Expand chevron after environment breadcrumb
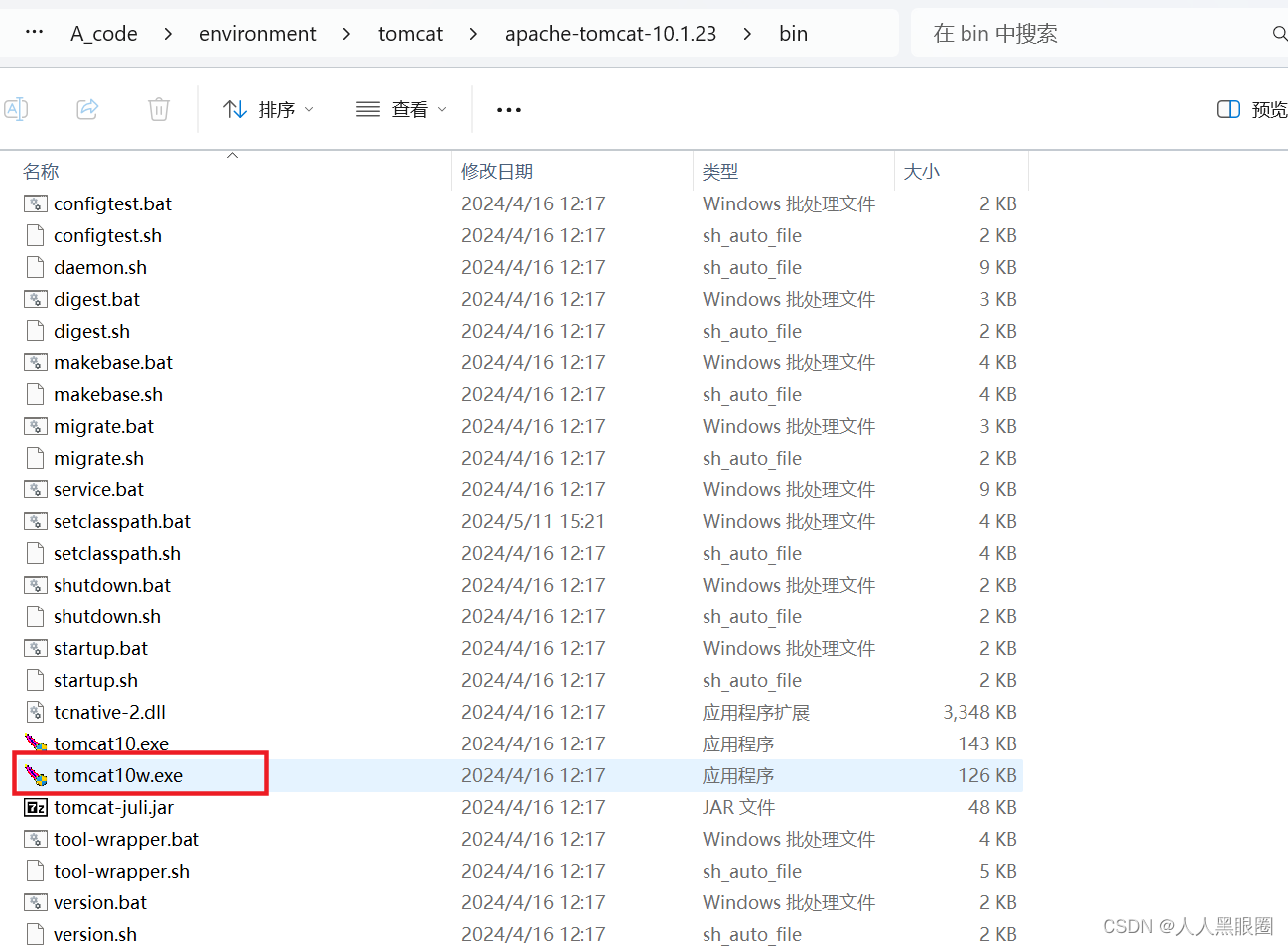This screenshot has height=946, width=1288. [346, 34]
